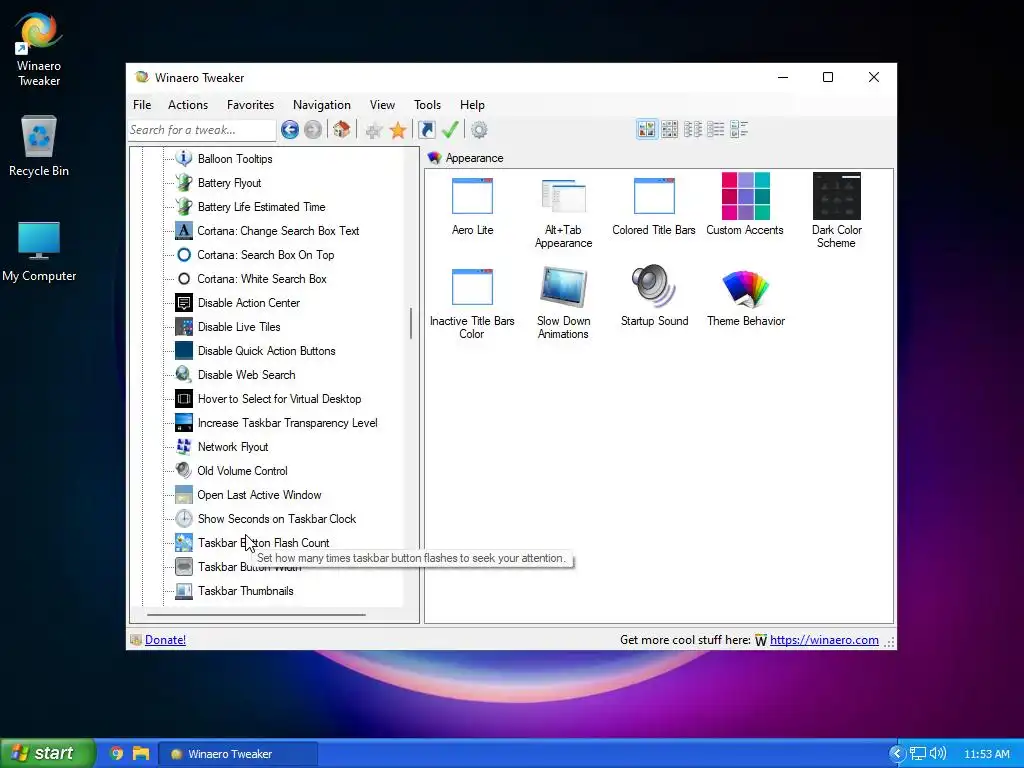Open the File menu

click(x=142, y=104)
